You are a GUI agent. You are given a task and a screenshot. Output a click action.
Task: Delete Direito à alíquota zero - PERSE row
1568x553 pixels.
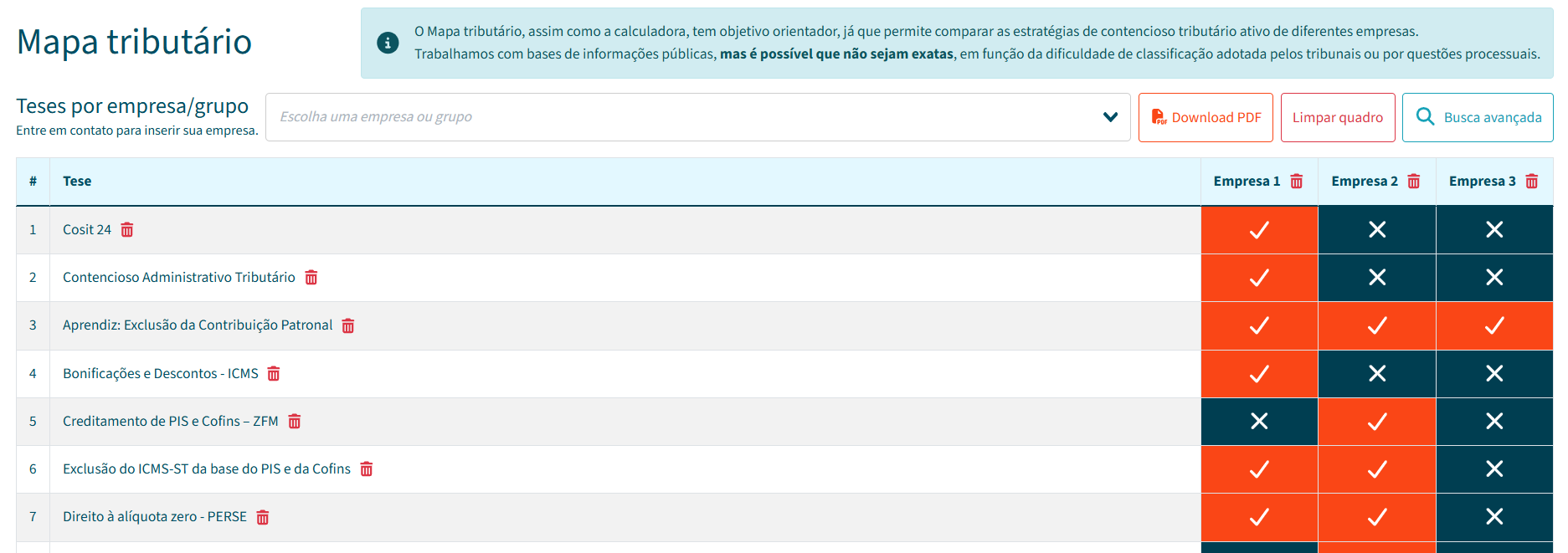tap(263, 517)
